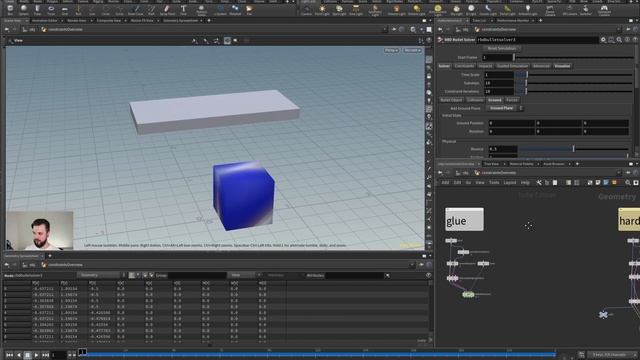Click the Start Frame input field
This screenshot has height=360, width=640.
point(498,58)
